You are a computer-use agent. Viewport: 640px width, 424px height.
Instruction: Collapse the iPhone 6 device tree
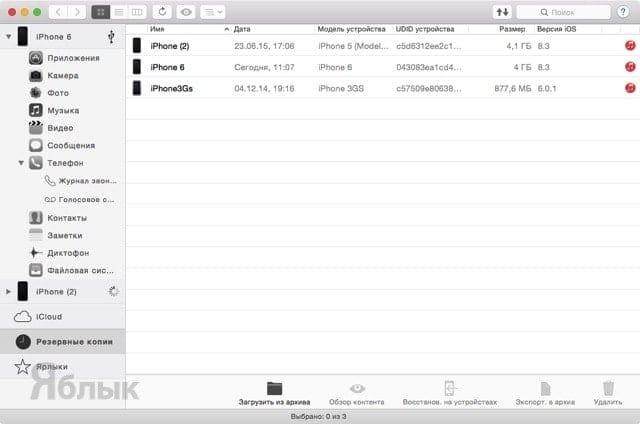click(9, 37)
